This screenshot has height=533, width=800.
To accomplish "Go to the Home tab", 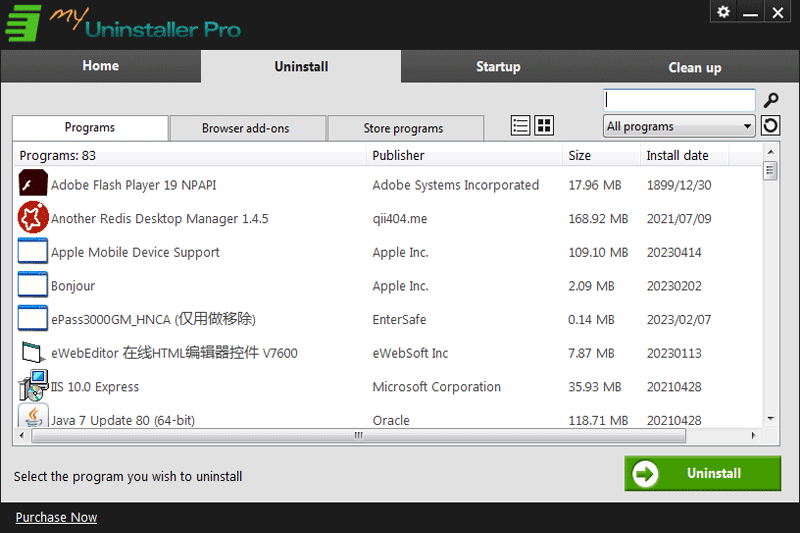I will [x=101, y=66].
